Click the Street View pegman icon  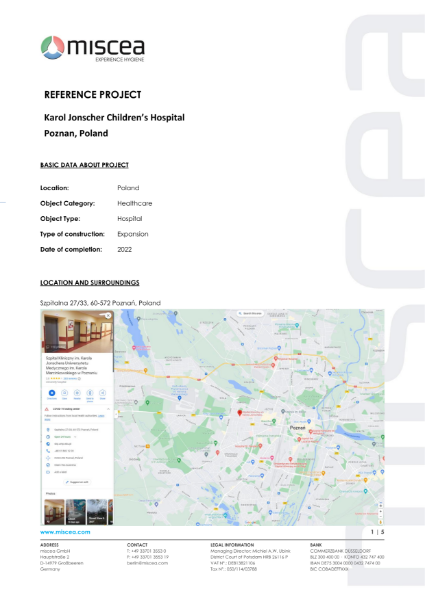coord(380,522)
